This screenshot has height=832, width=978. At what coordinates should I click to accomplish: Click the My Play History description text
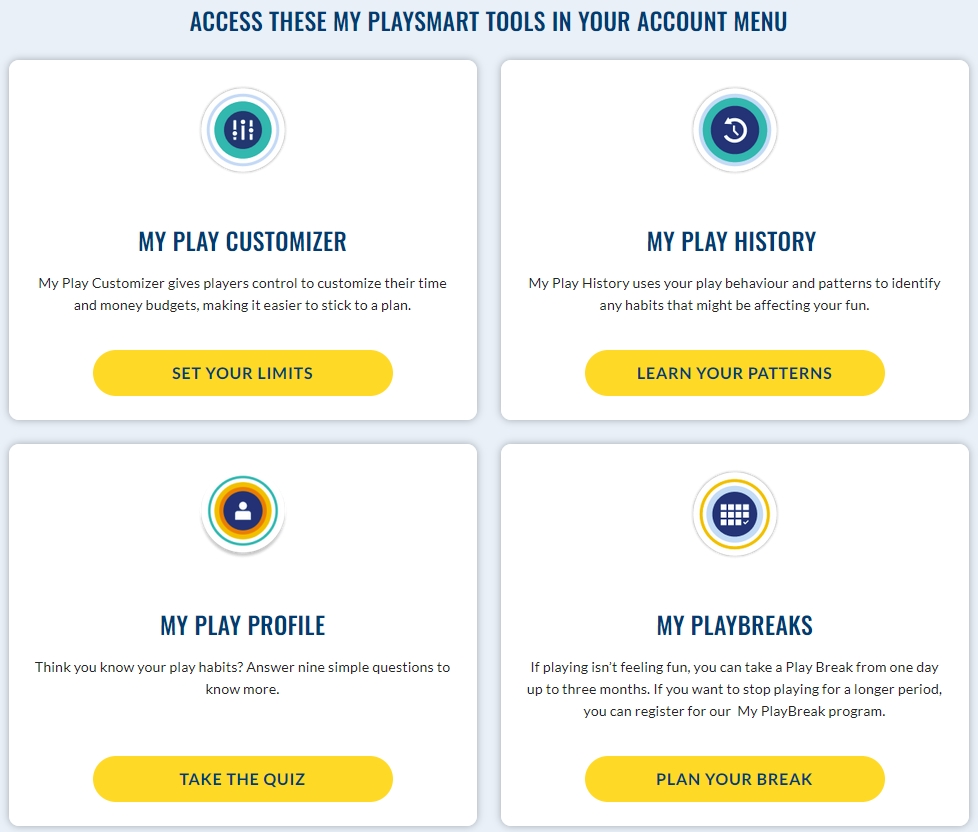point(734,293)
